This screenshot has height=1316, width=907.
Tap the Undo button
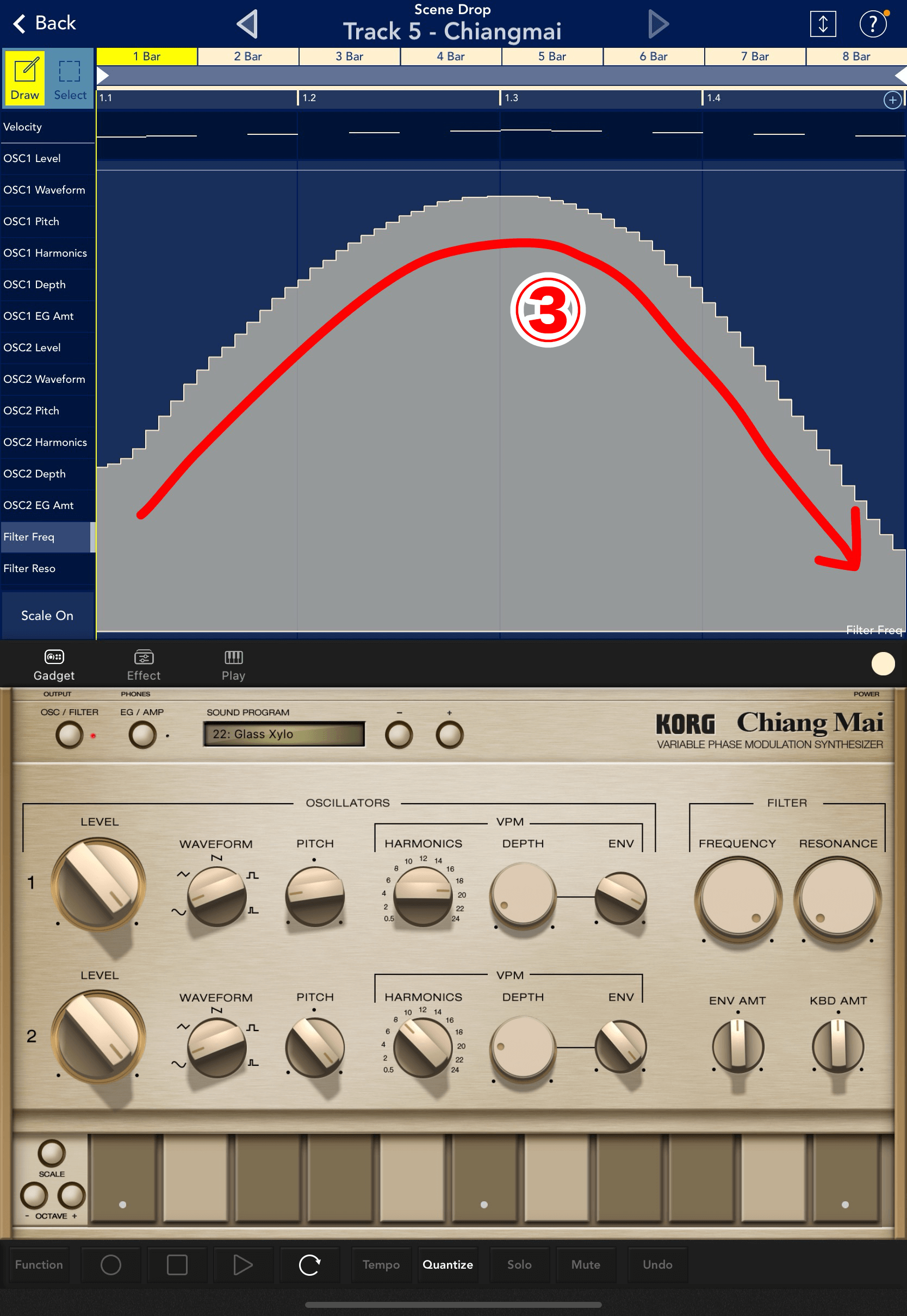pyautogui.click(x=657, y=1264)
